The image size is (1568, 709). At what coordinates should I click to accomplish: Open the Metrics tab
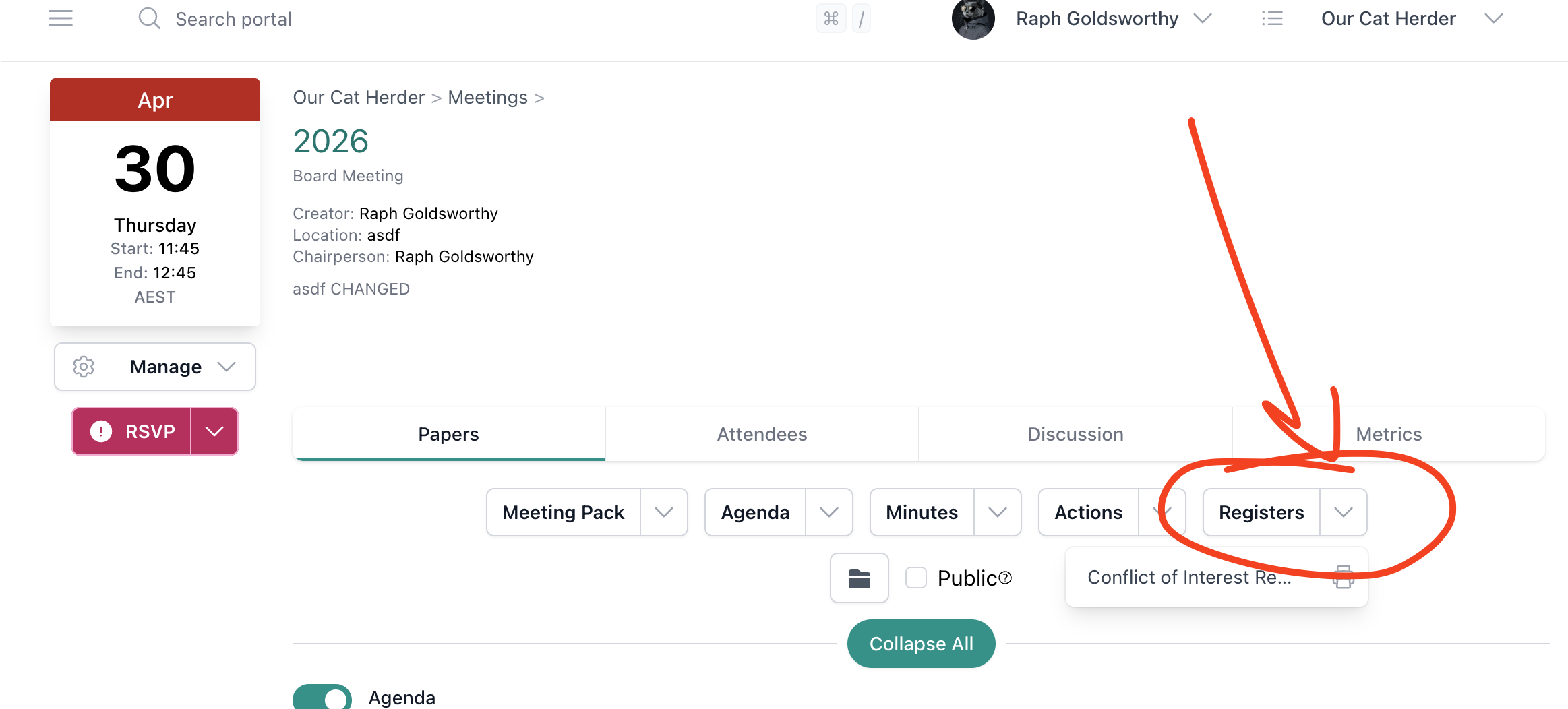click(1389, 434)
